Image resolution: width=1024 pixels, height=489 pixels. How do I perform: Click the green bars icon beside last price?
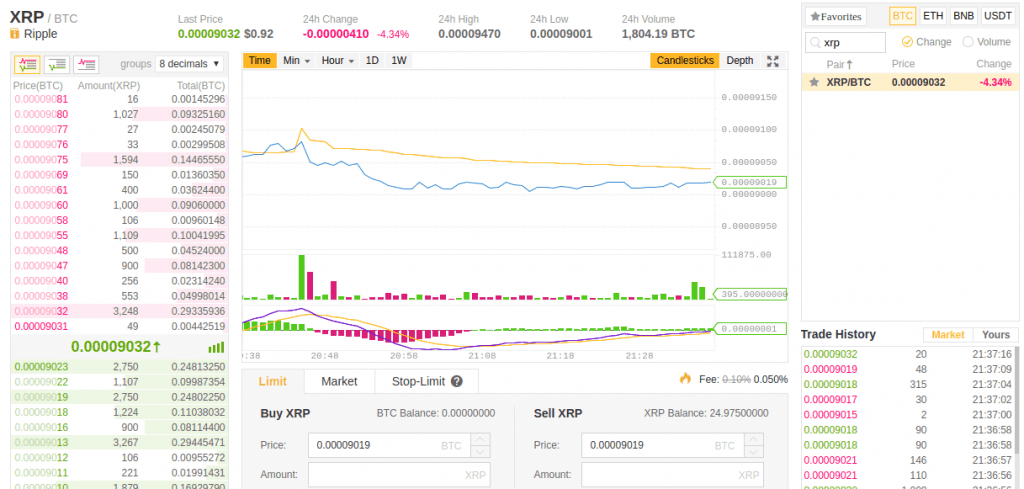click(216, 347)
